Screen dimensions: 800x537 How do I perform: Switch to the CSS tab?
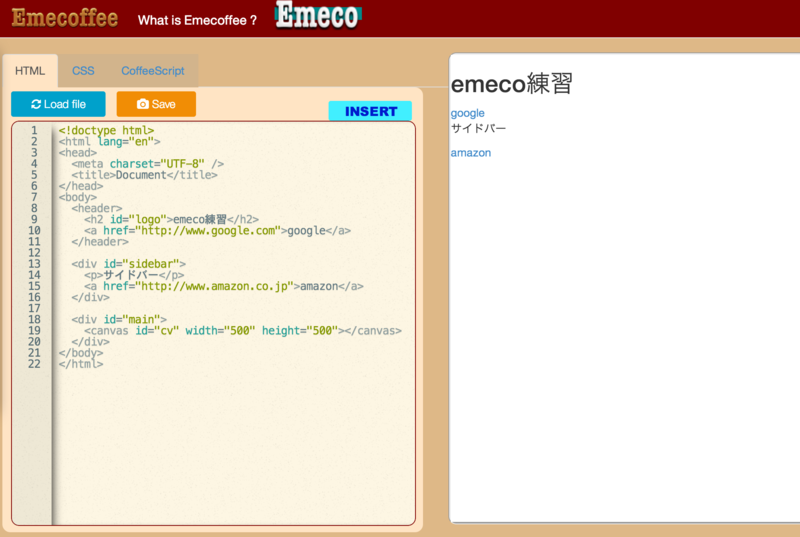point(83,71)
